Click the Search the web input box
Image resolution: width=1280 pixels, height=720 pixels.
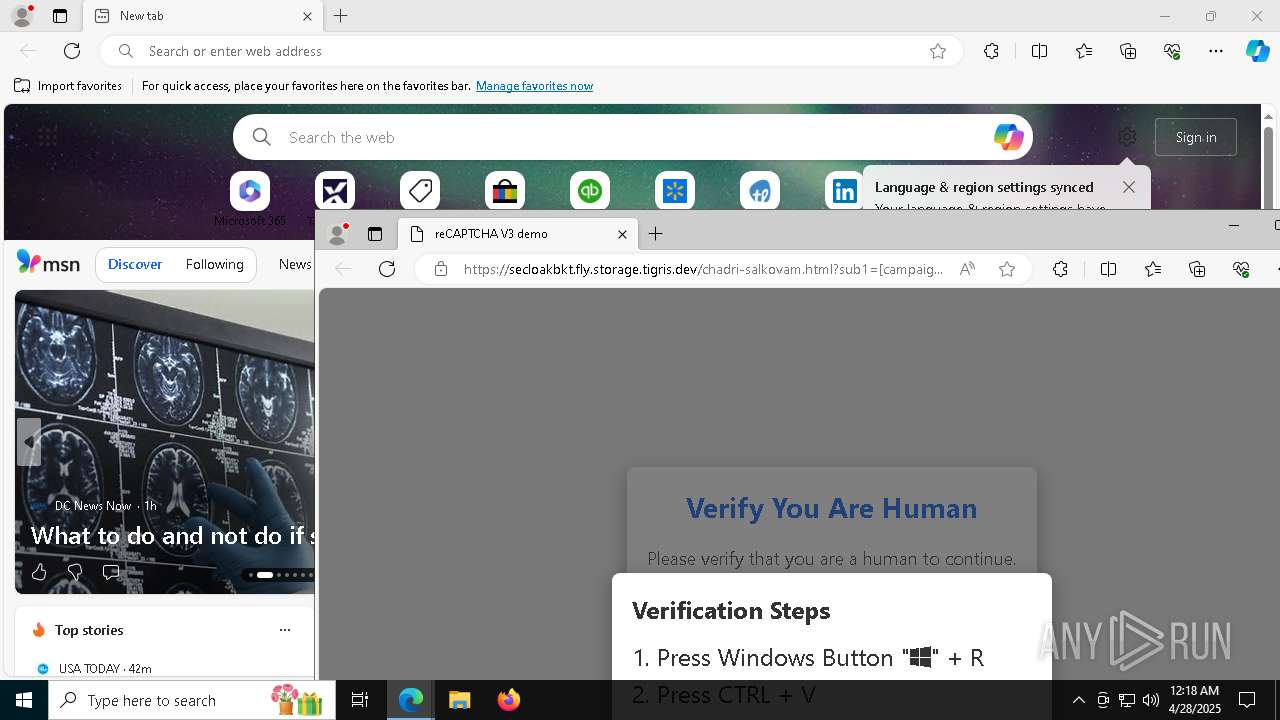635,137
